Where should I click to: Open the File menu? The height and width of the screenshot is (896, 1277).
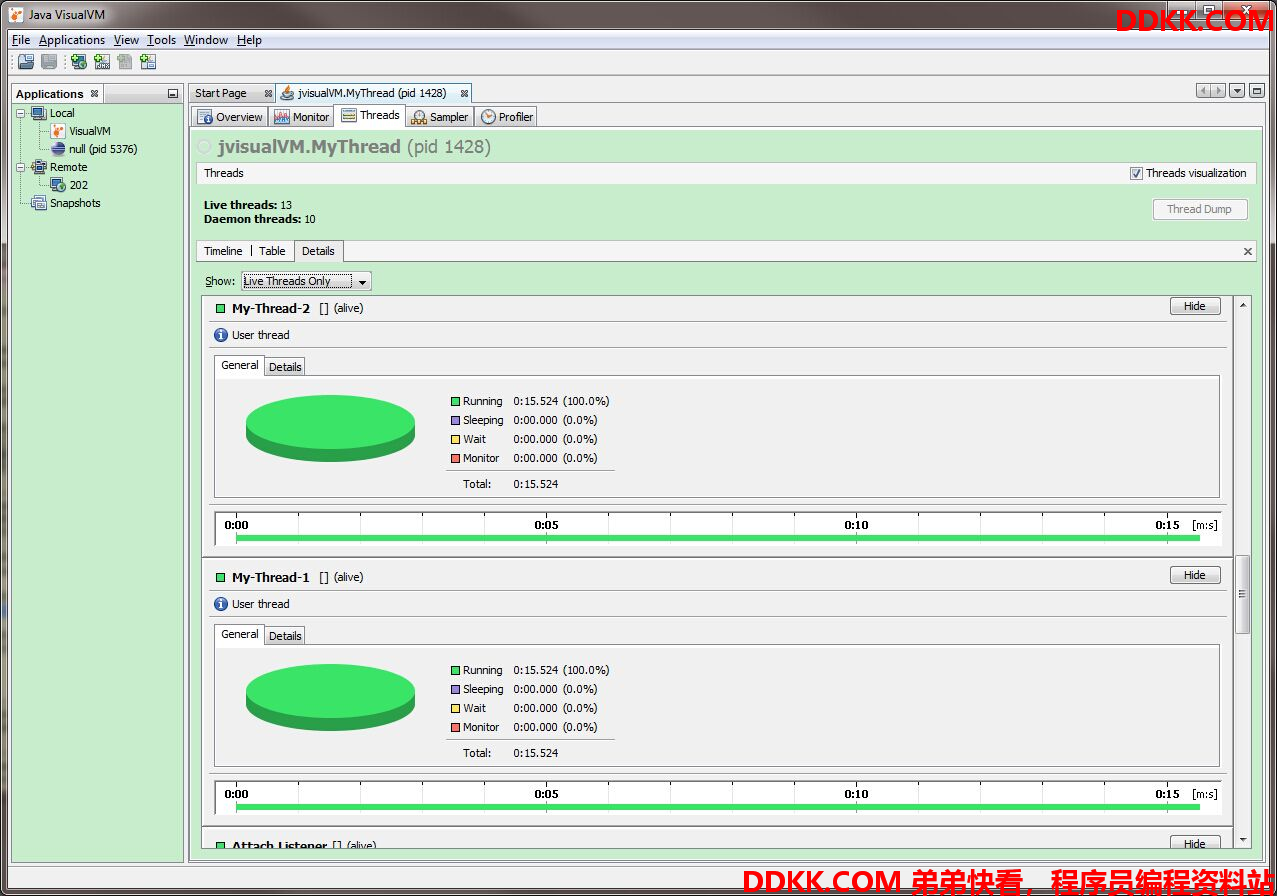tap(21, 40)
